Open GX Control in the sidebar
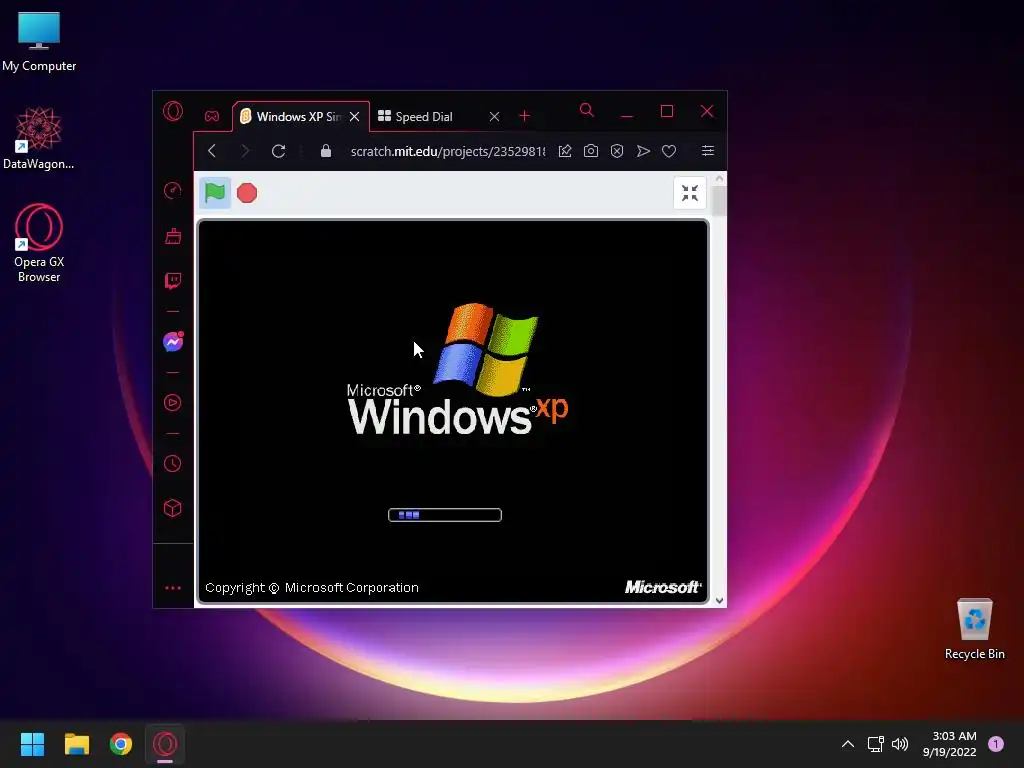 (172, 190)
